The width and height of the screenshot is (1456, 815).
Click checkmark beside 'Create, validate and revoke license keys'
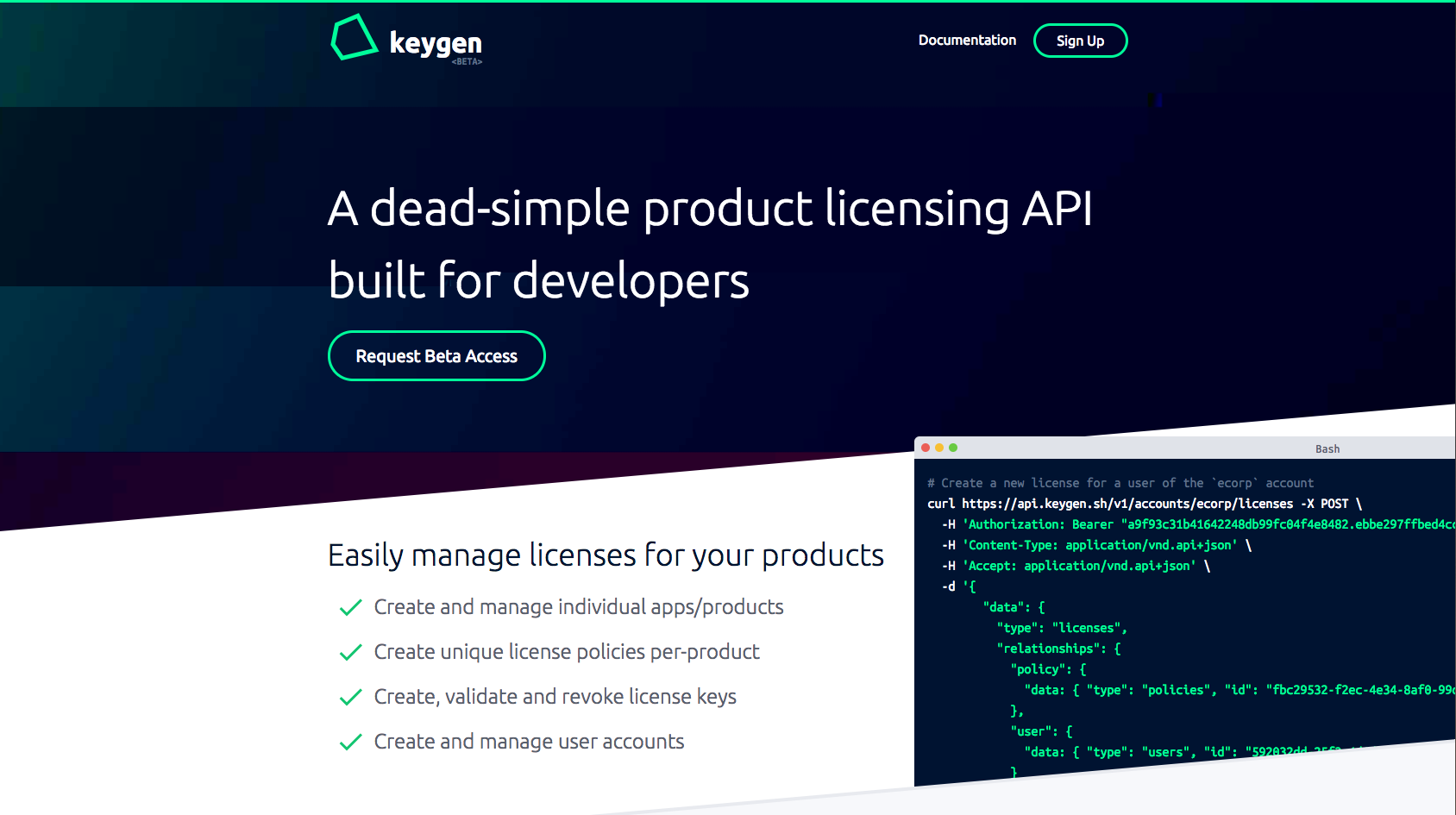(x=350, y=698)
